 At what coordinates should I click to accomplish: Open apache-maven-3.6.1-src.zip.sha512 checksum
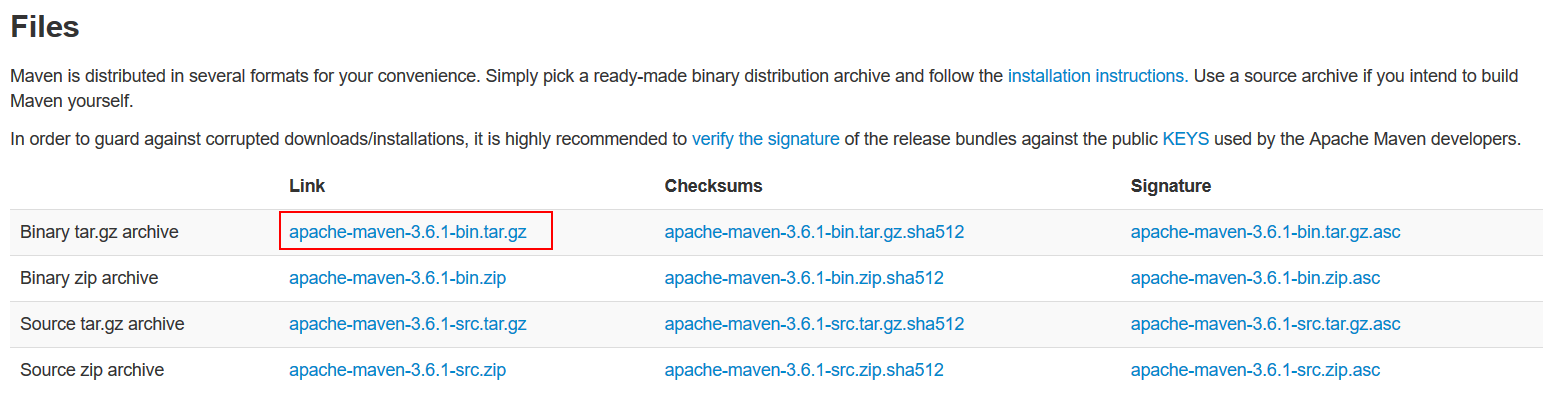tap(804, 370)
